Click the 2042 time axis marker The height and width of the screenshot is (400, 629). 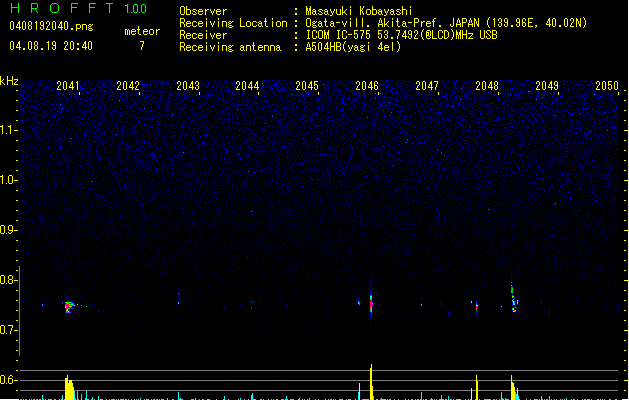click(128, 86)
